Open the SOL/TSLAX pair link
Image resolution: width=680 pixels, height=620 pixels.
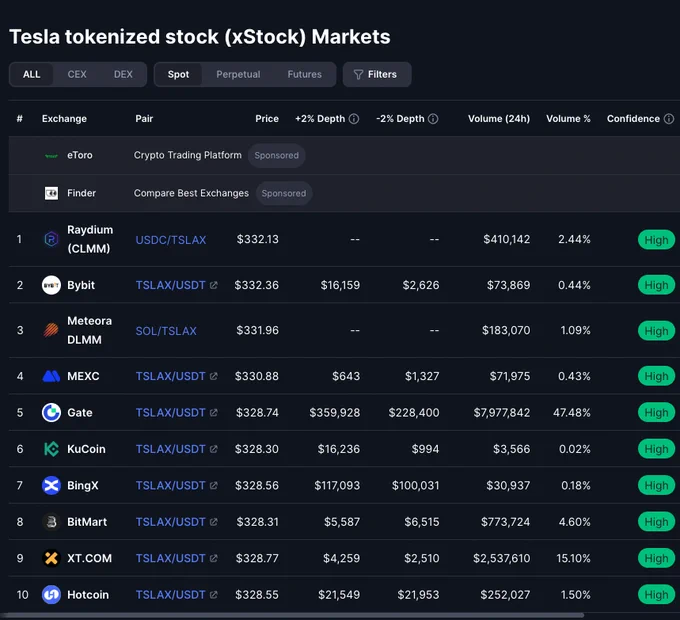point(166,331)
